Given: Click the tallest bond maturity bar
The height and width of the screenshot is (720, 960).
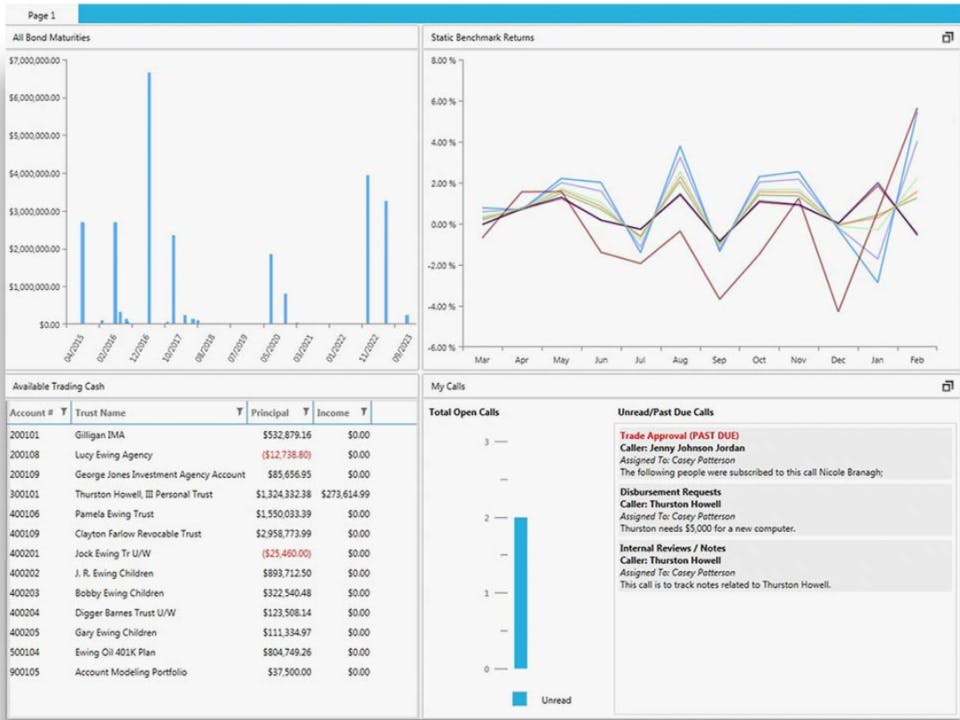Looking at the screenshot, I should [x=149, y=198].
